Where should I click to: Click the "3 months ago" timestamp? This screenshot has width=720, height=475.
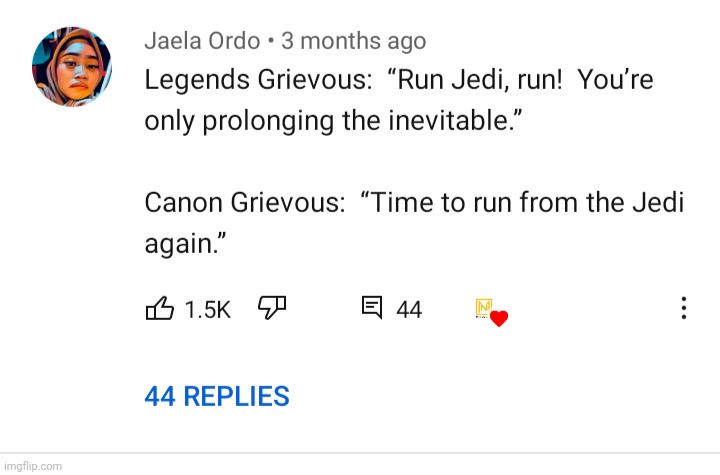click(x=354, y=41)
